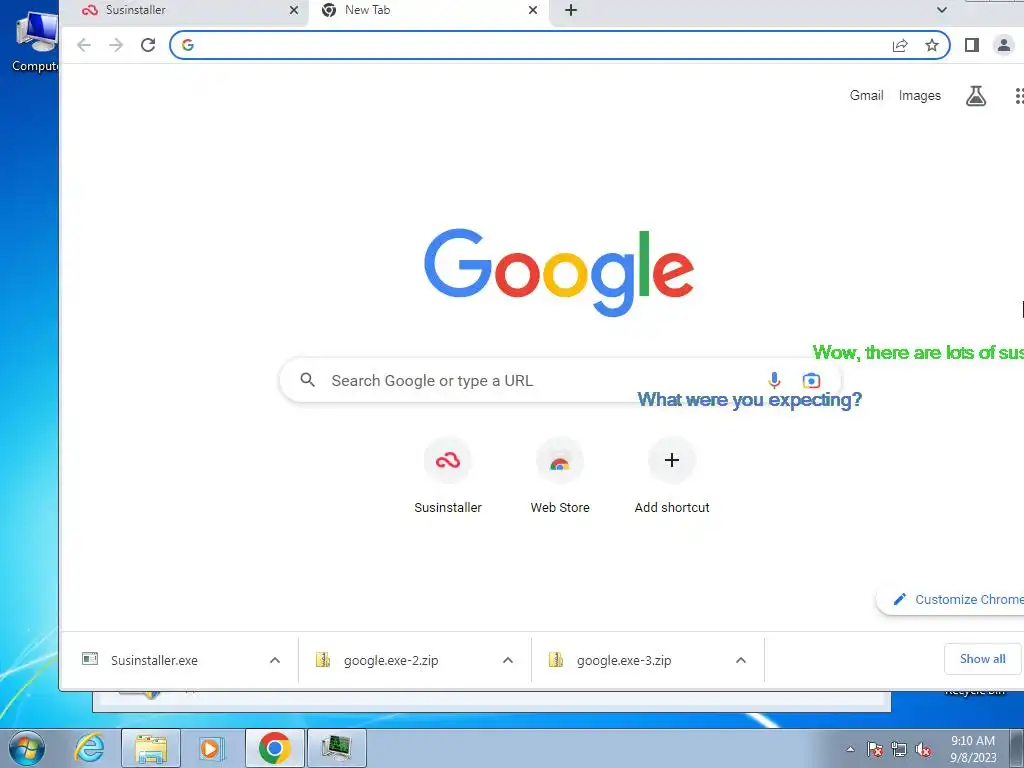1024x768 pixels.
Task: Switch to the Susinstaller tab
Action: point(185,10)
